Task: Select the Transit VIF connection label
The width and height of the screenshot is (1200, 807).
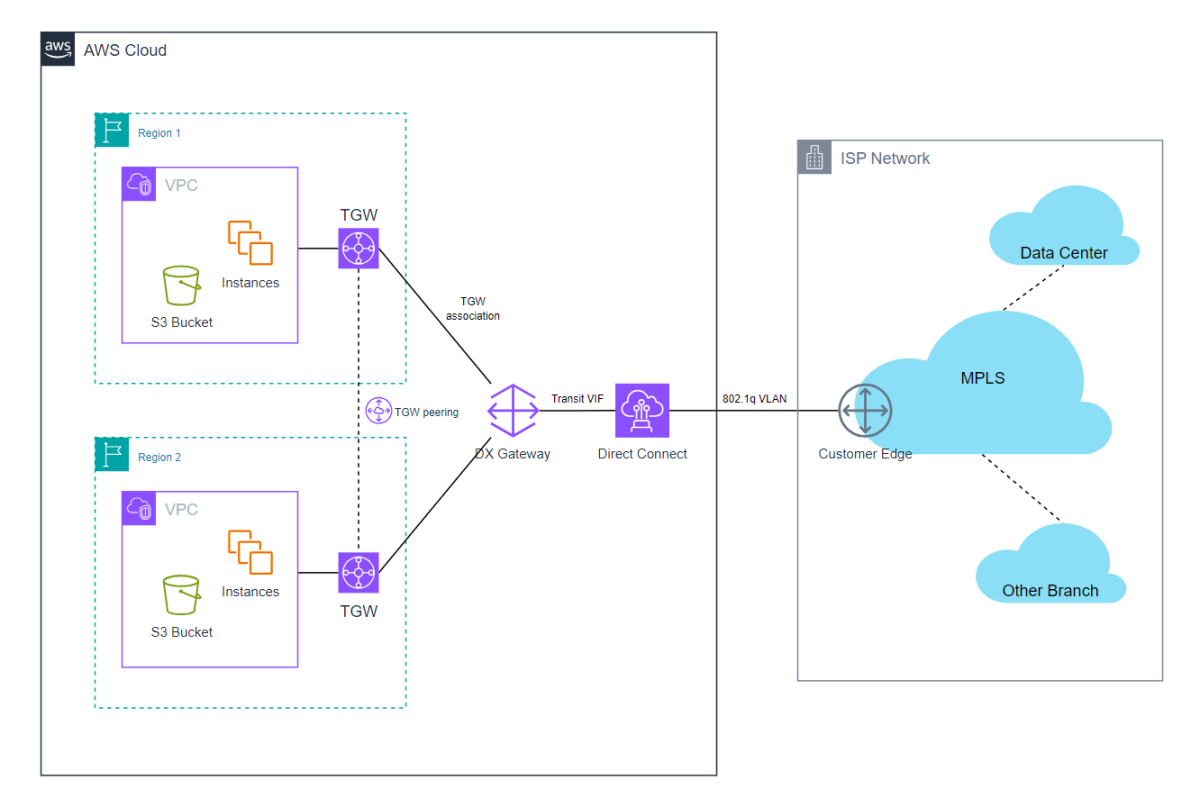Action: pyautogui.click(x=578, y=398)
